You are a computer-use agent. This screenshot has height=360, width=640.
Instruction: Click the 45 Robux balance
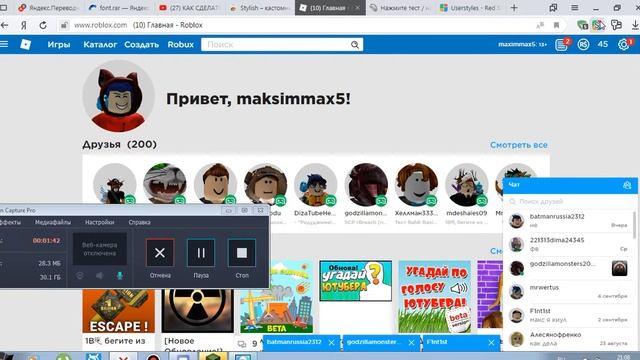tap(603, 44)
